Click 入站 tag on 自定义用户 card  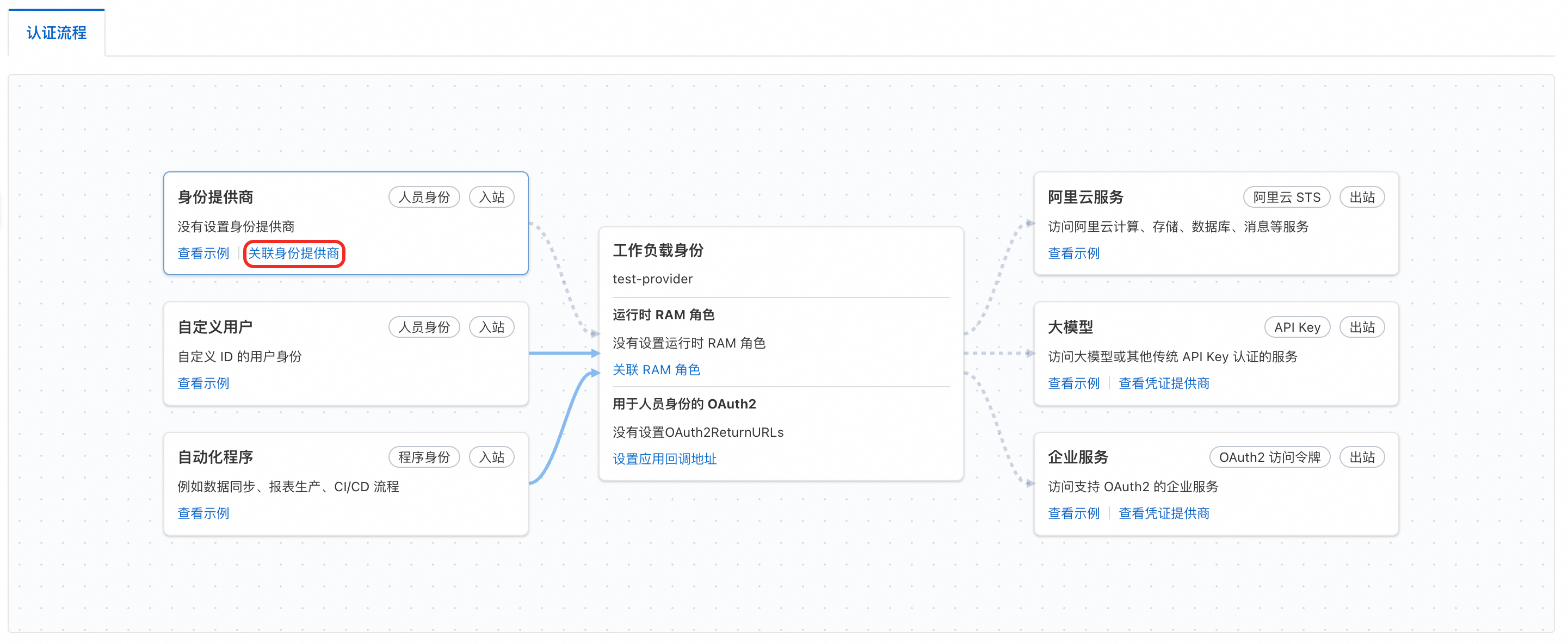coord(491,327)
